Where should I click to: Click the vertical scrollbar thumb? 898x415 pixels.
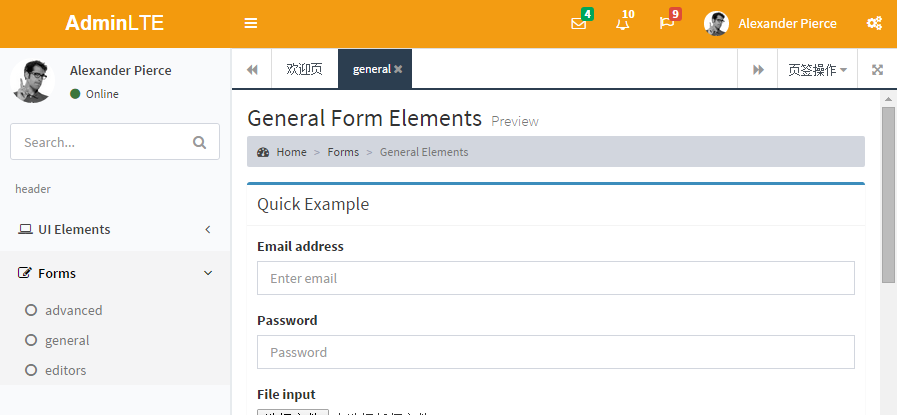888,195
